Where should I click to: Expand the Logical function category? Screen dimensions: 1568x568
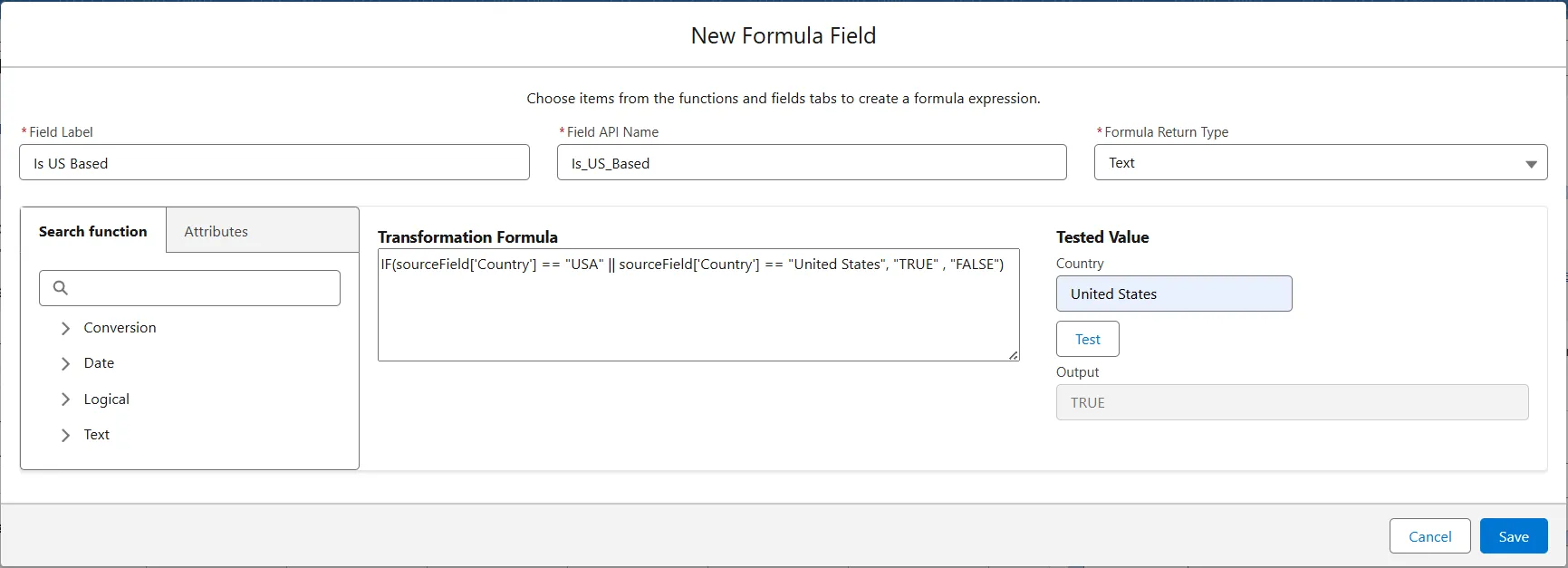(x=65, y=400)
